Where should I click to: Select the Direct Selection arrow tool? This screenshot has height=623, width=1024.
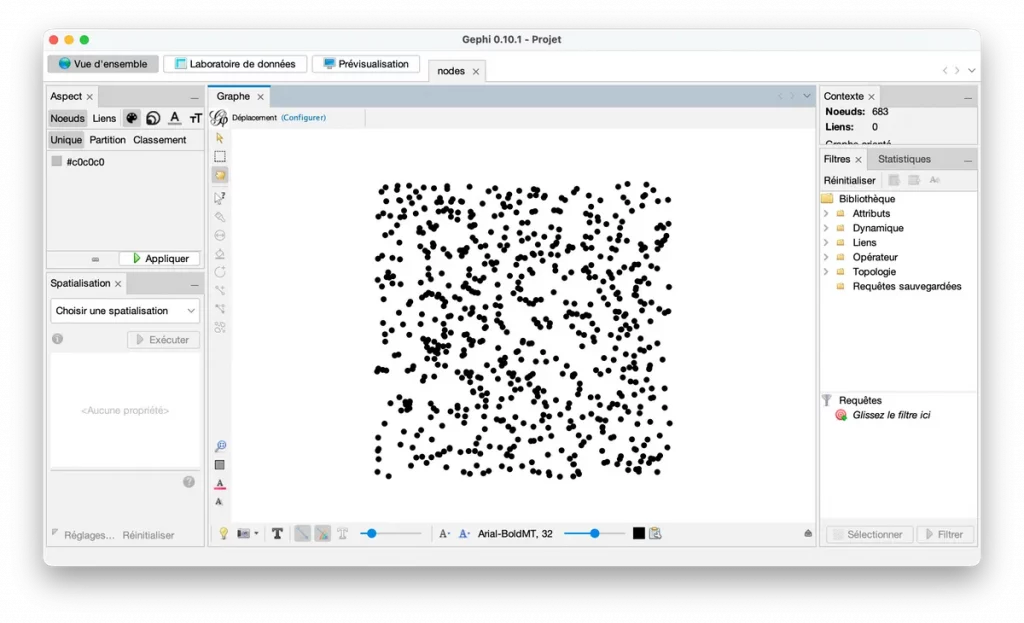(x=221, y=137)
